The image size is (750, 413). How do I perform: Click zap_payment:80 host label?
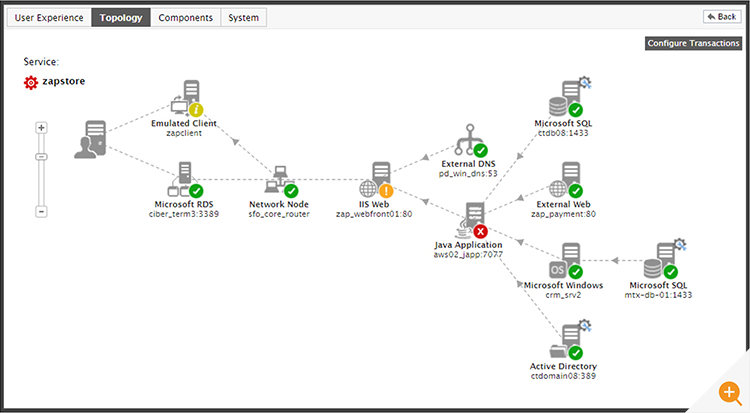pyautogui.click(x=563, y=214)
